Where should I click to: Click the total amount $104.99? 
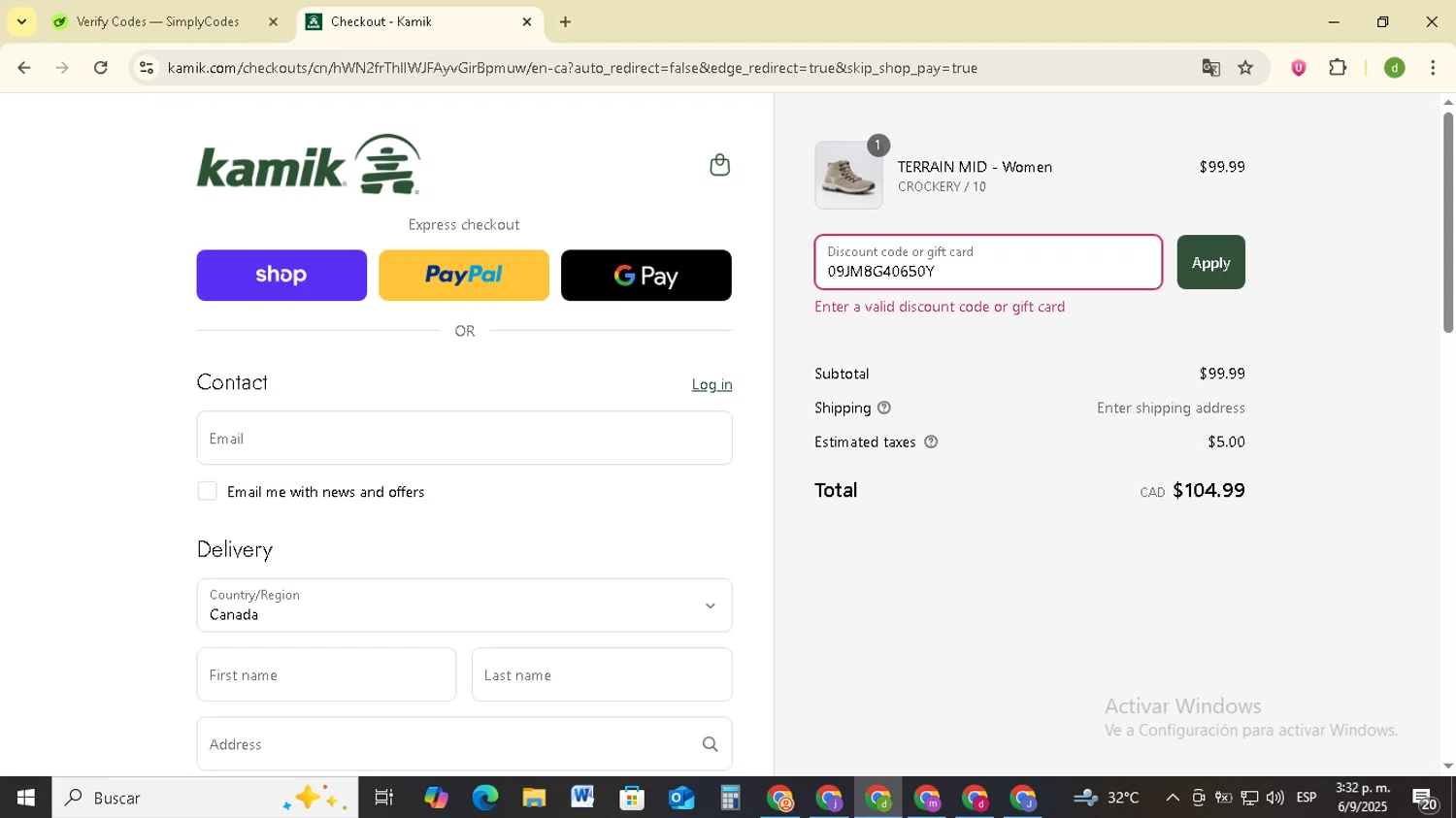(1208, 490)
